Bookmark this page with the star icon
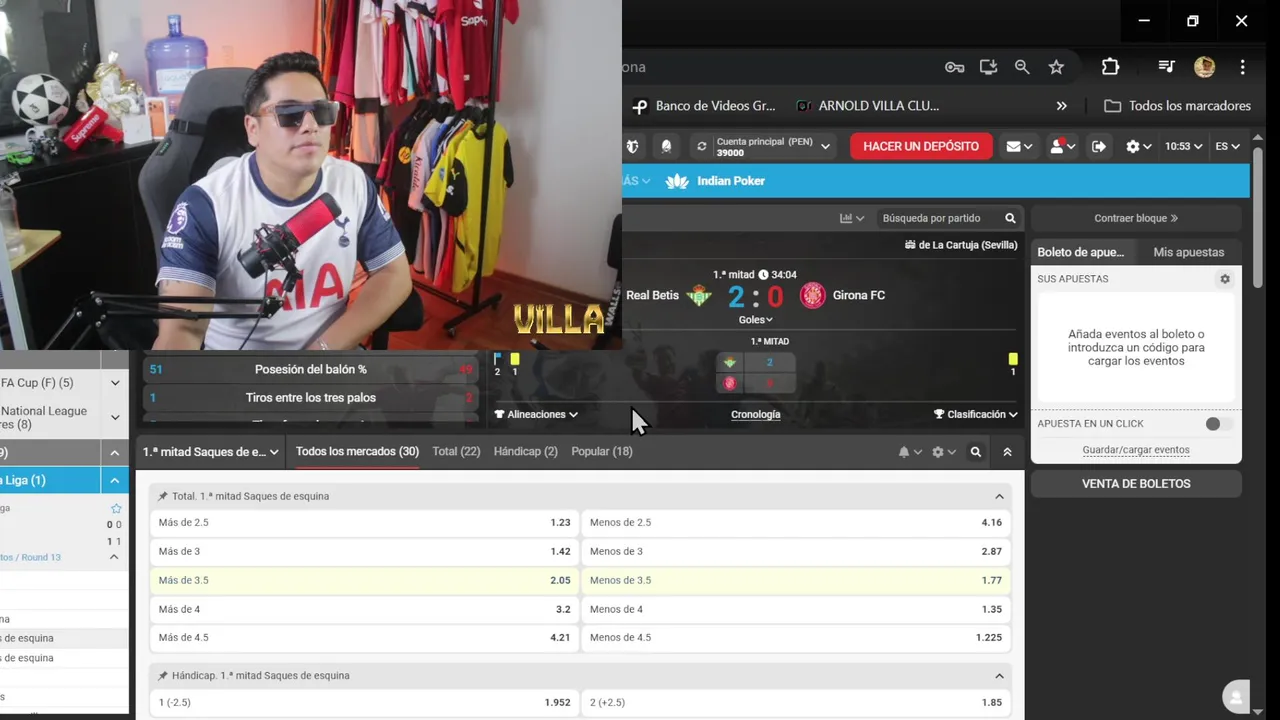Viewport: 1280px width, 720px height. click(1056, 67)
